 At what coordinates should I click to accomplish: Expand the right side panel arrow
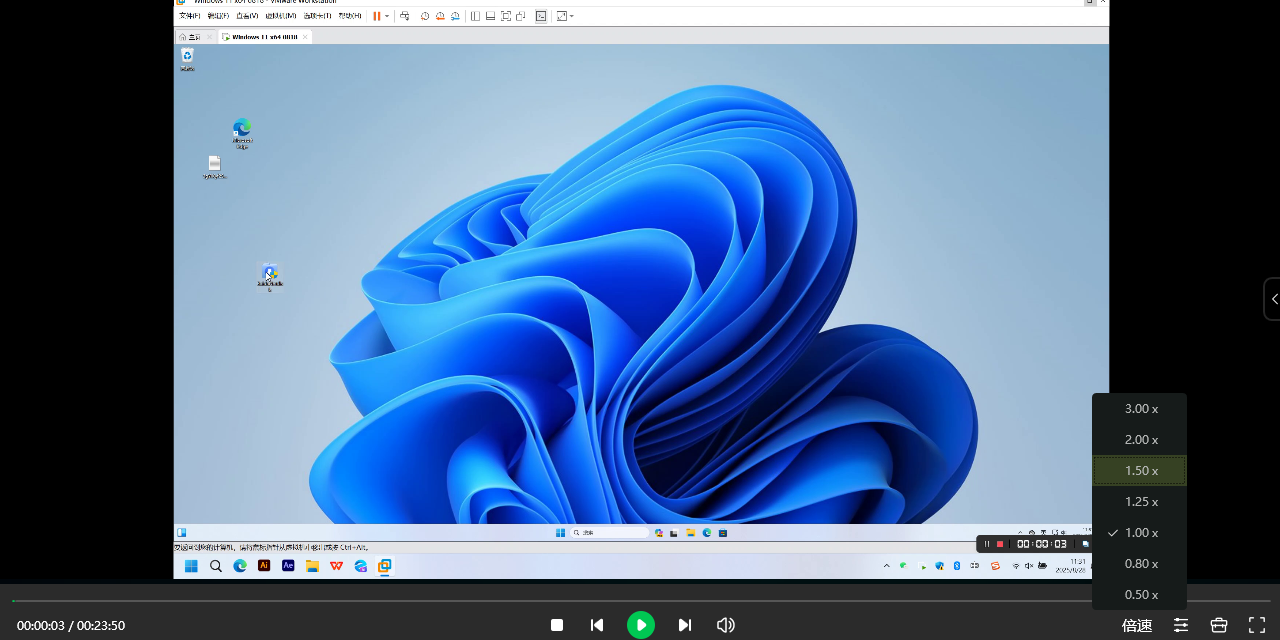pos(1273,299)
